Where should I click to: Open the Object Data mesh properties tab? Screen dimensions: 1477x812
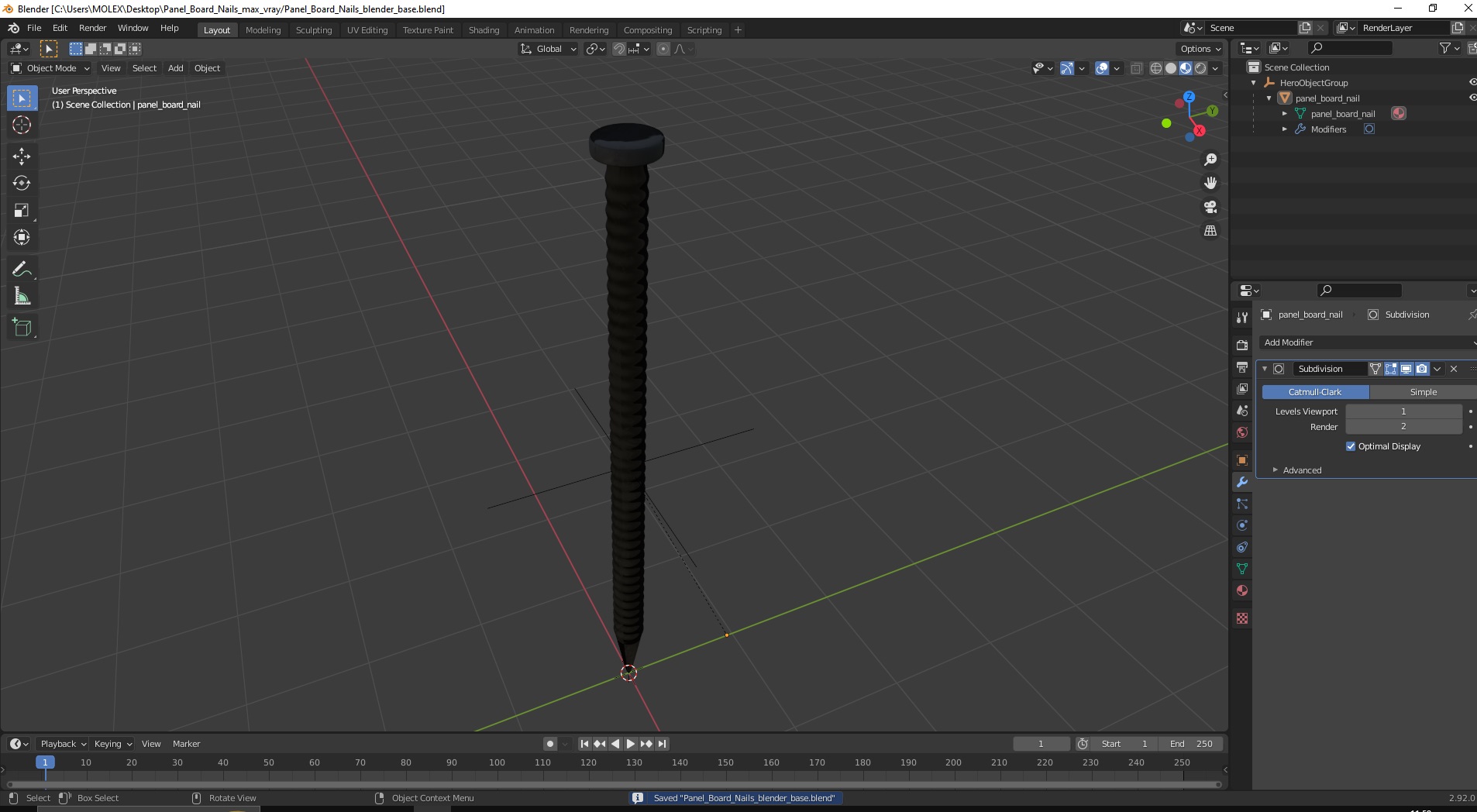pos(1242,569)
